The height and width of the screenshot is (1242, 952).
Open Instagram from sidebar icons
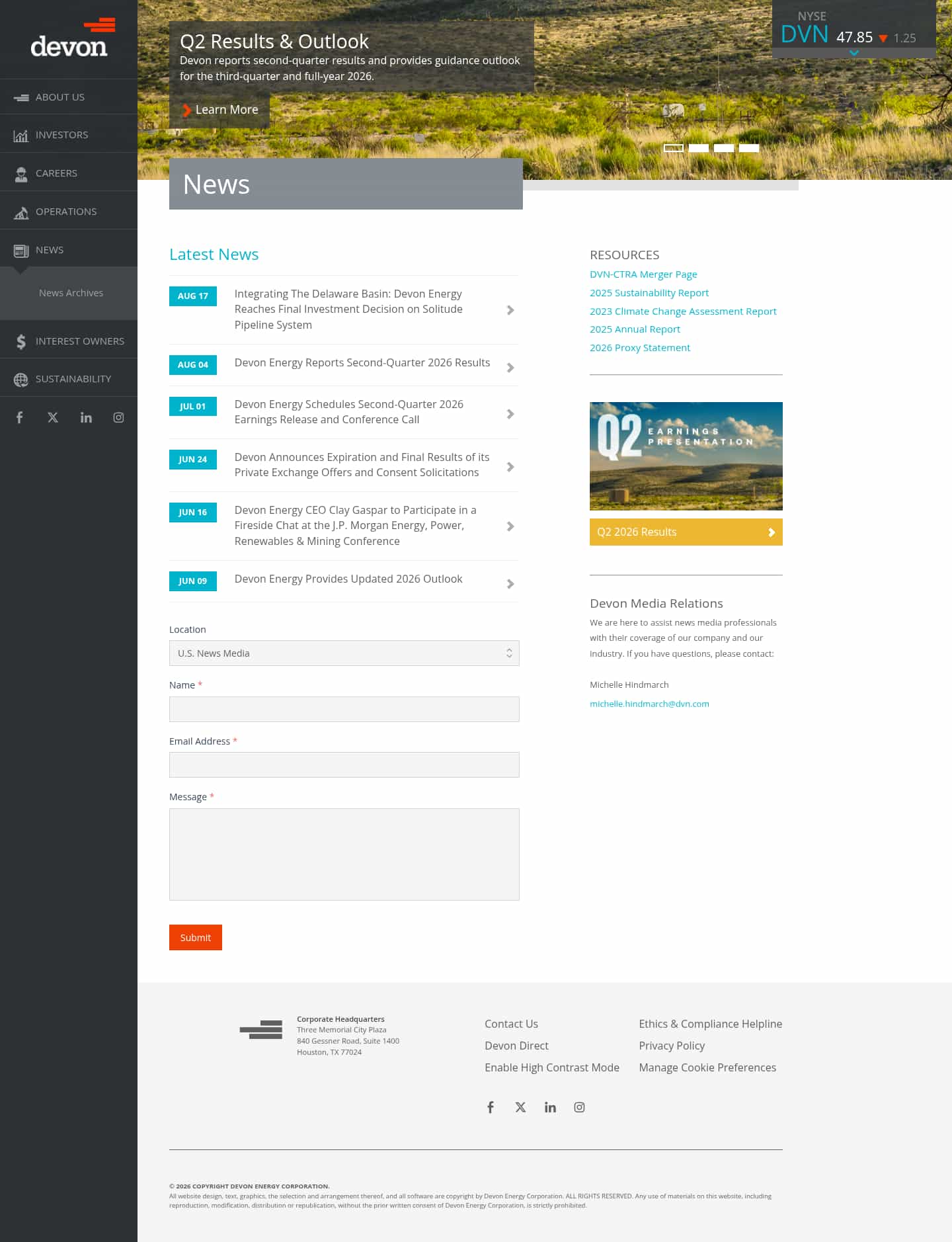click(118, 417)
